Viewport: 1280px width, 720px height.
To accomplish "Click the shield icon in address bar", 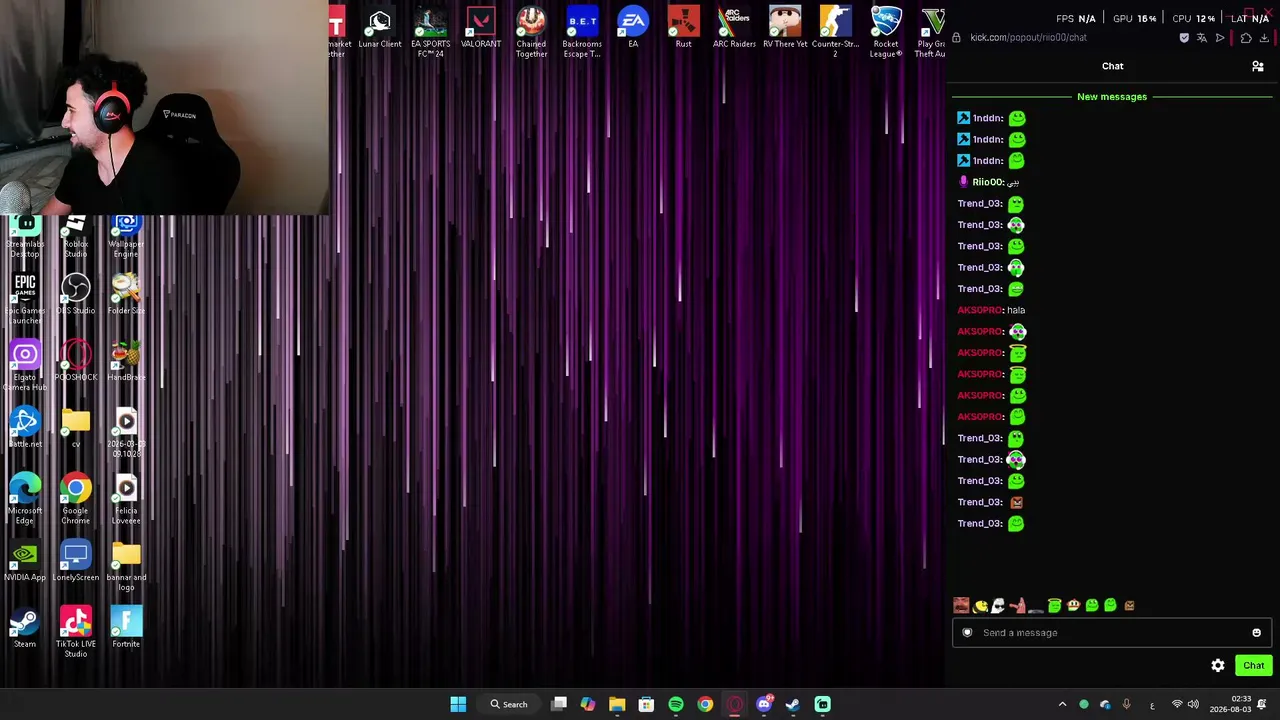I will (x=1184, y=38).
